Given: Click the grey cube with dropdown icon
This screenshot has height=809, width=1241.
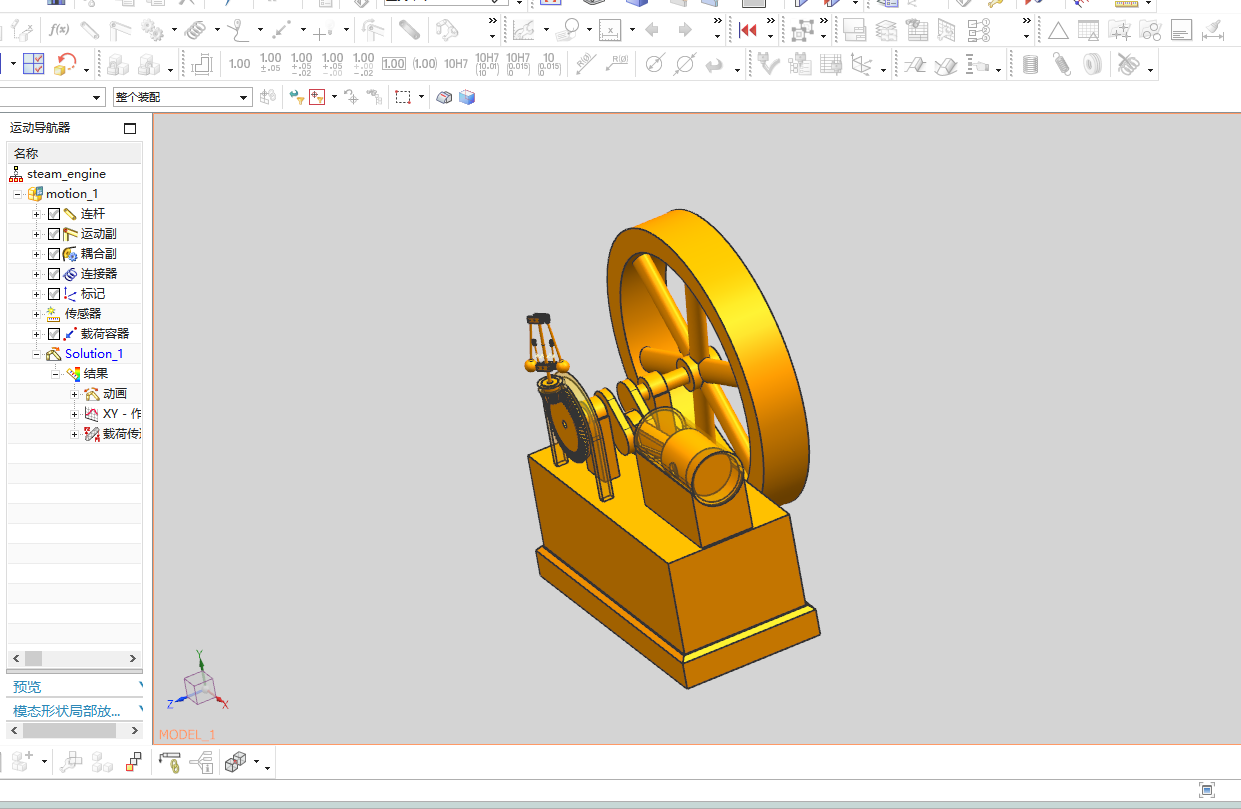Looking at the screenshot, I should click(236, 763).
